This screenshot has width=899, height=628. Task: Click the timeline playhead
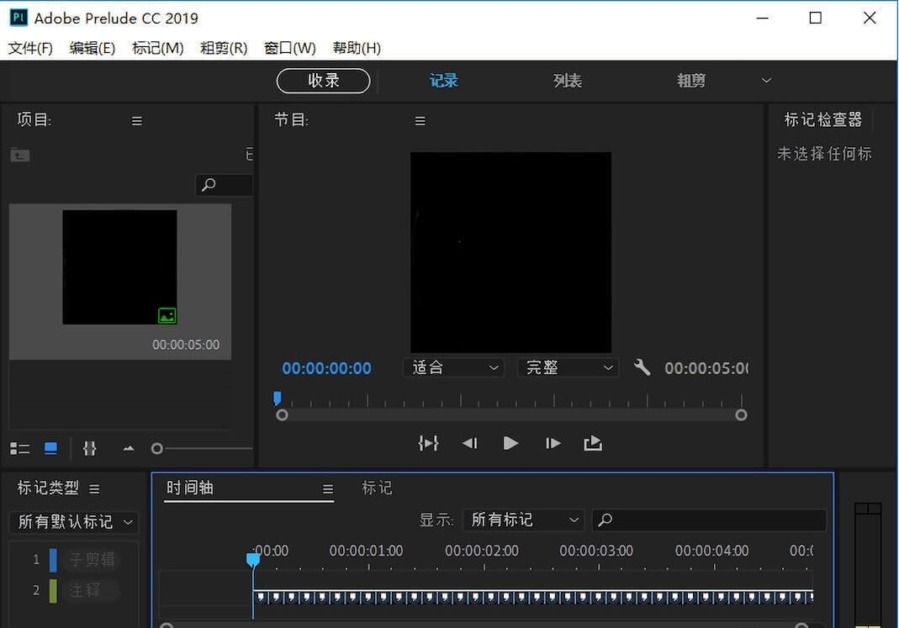click(253, 560)
